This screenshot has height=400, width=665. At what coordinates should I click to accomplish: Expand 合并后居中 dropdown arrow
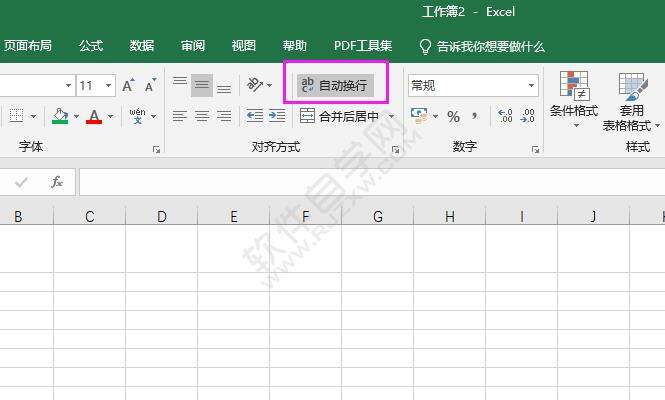click(x=391, y=116)
